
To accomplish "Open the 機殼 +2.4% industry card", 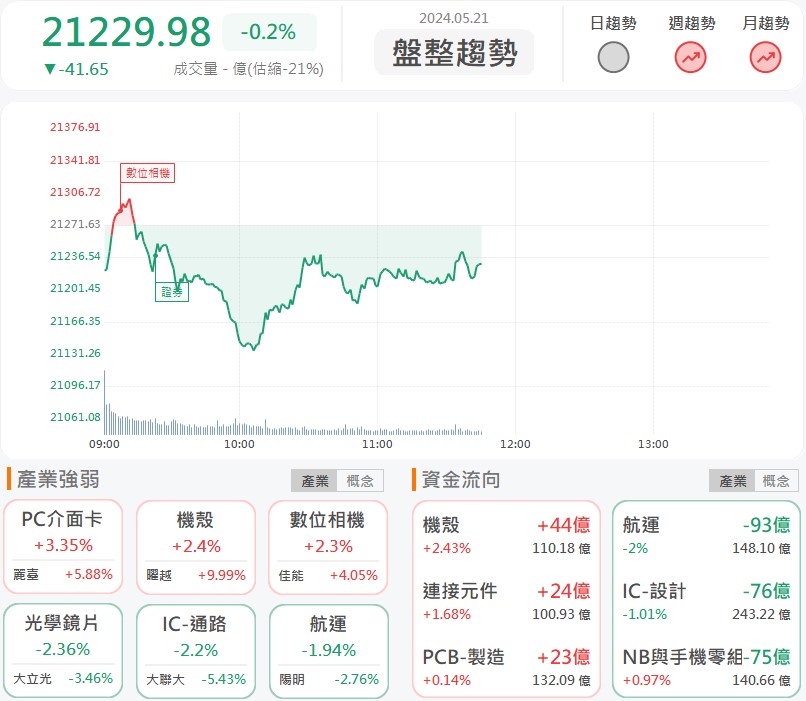I will (196, 547).
